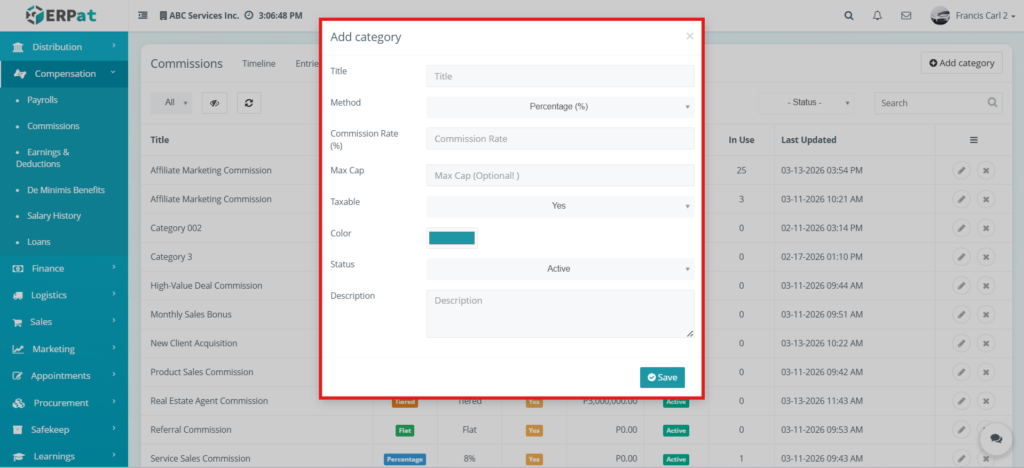Open the messages envelope icon
Viewport: 1024px width, 468px height.
[x=906, y=16]
